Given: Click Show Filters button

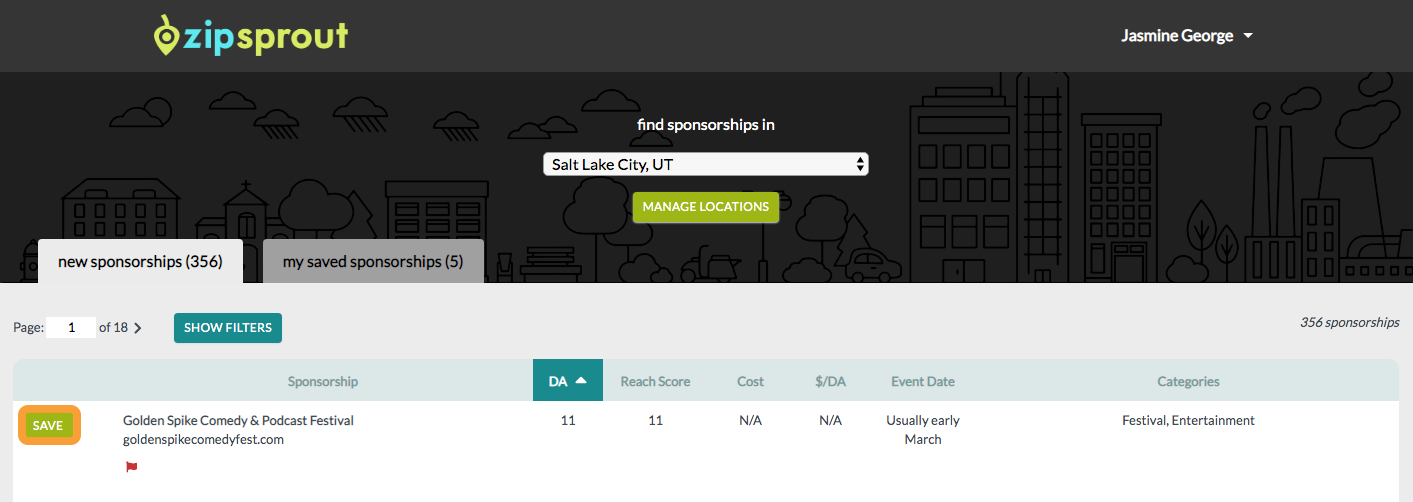Looking at the screenshot, I should (228, 328).
